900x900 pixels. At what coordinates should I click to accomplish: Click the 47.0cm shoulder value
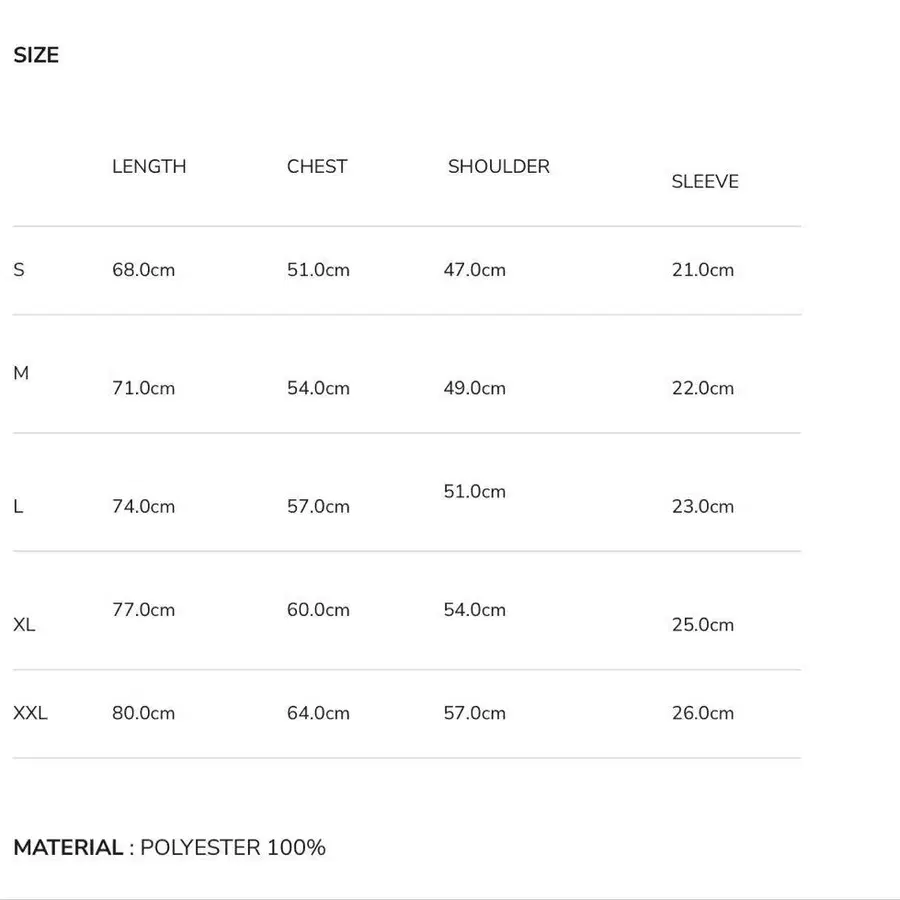(x=474, y=270)
